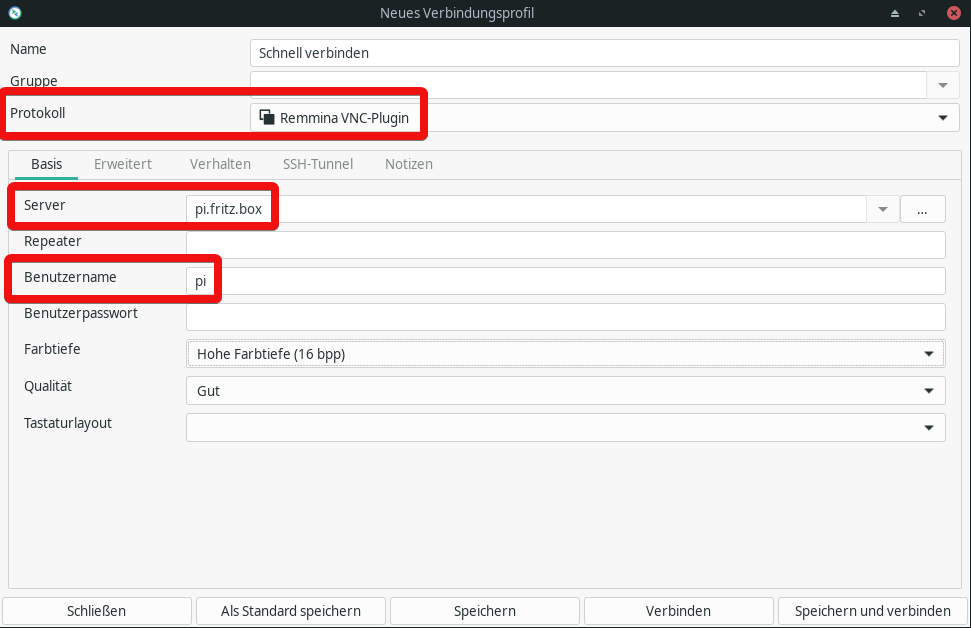Click the maximize window icon
Image resolution: width=971 pixels, height=628 pixels.
923,13
